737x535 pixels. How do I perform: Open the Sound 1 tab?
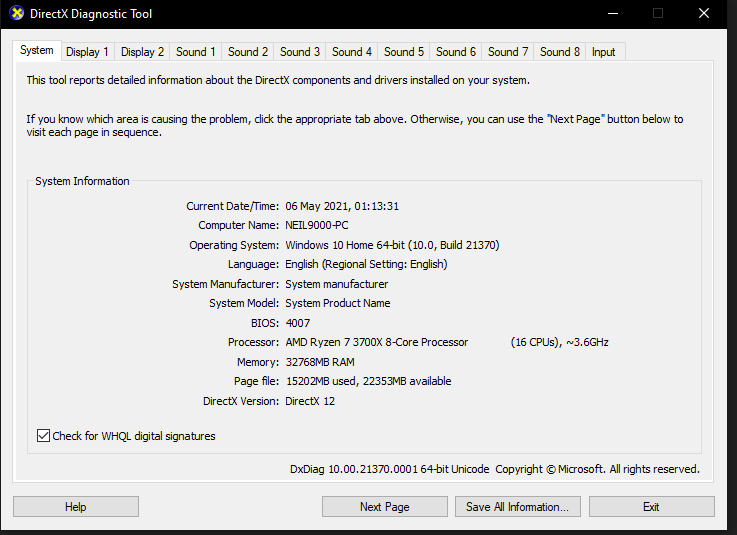tap(196, 52)
